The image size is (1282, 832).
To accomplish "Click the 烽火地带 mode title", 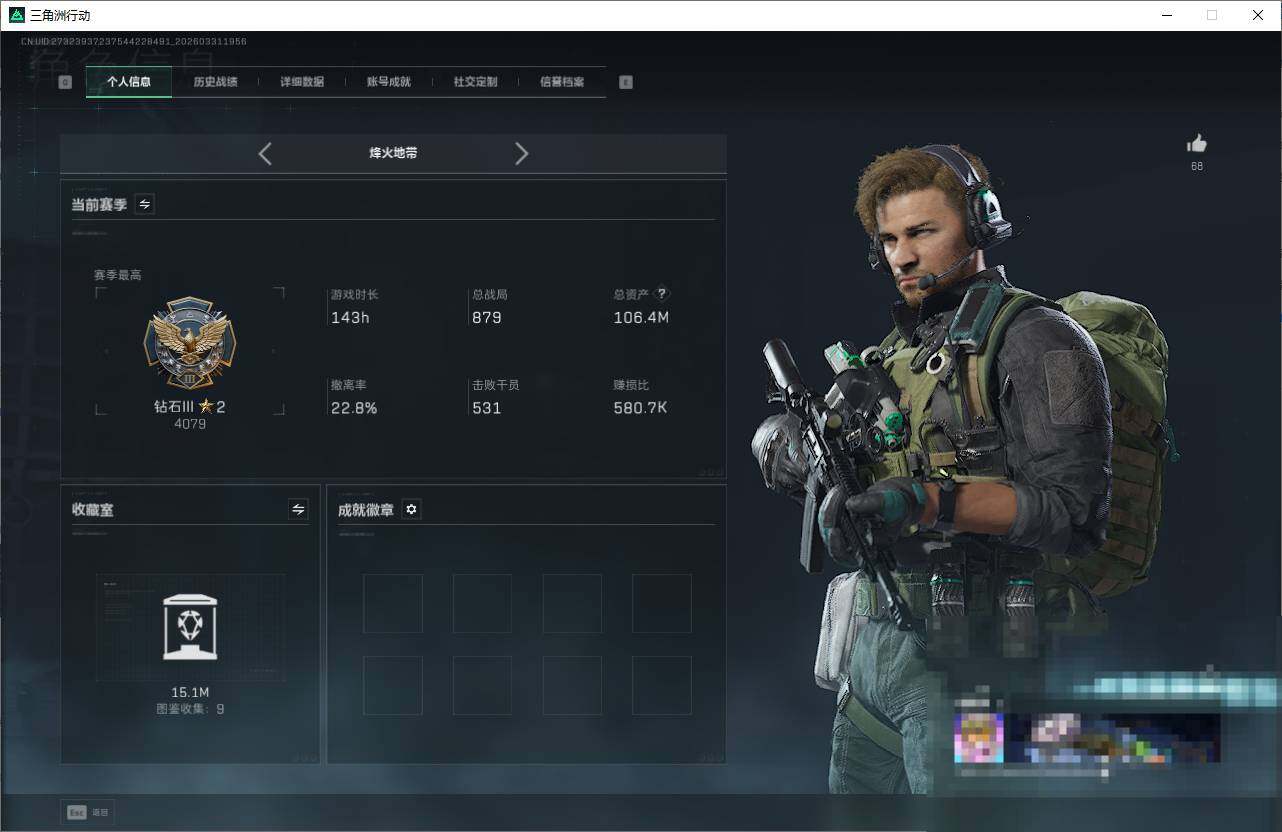I will pos(393,153).
